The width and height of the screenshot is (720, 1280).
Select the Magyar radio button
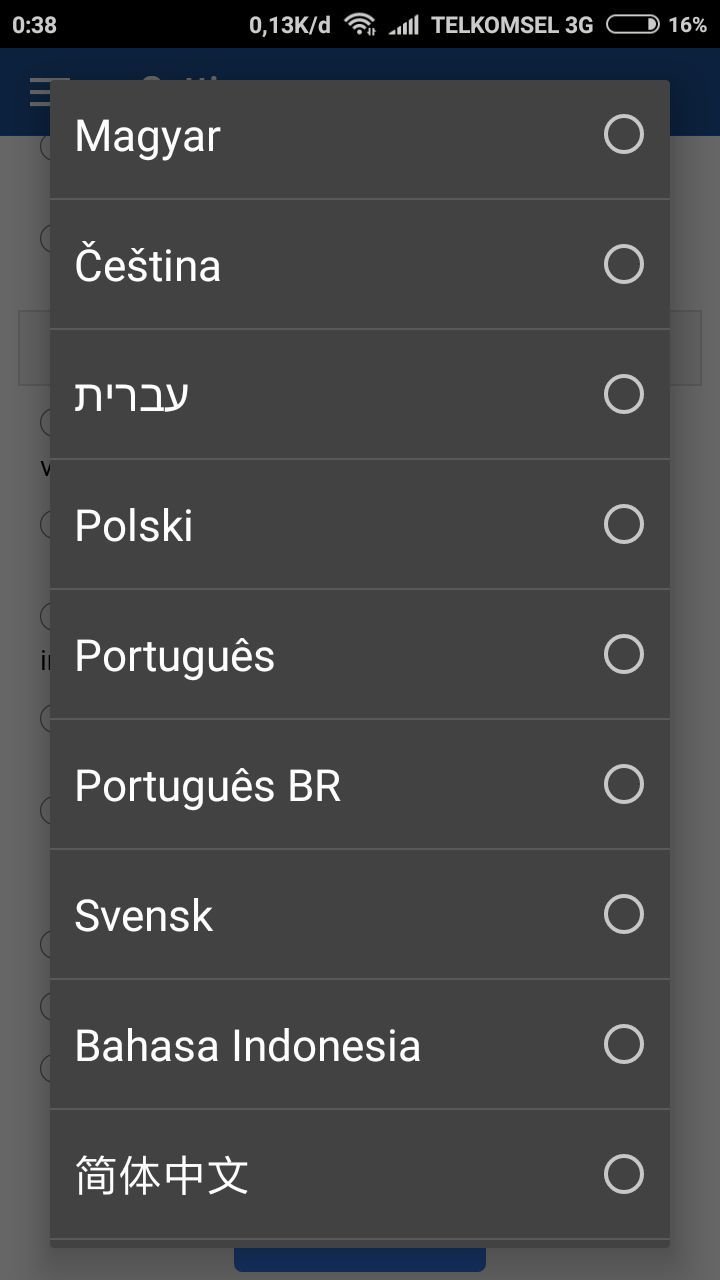click(x=623, y=135)
